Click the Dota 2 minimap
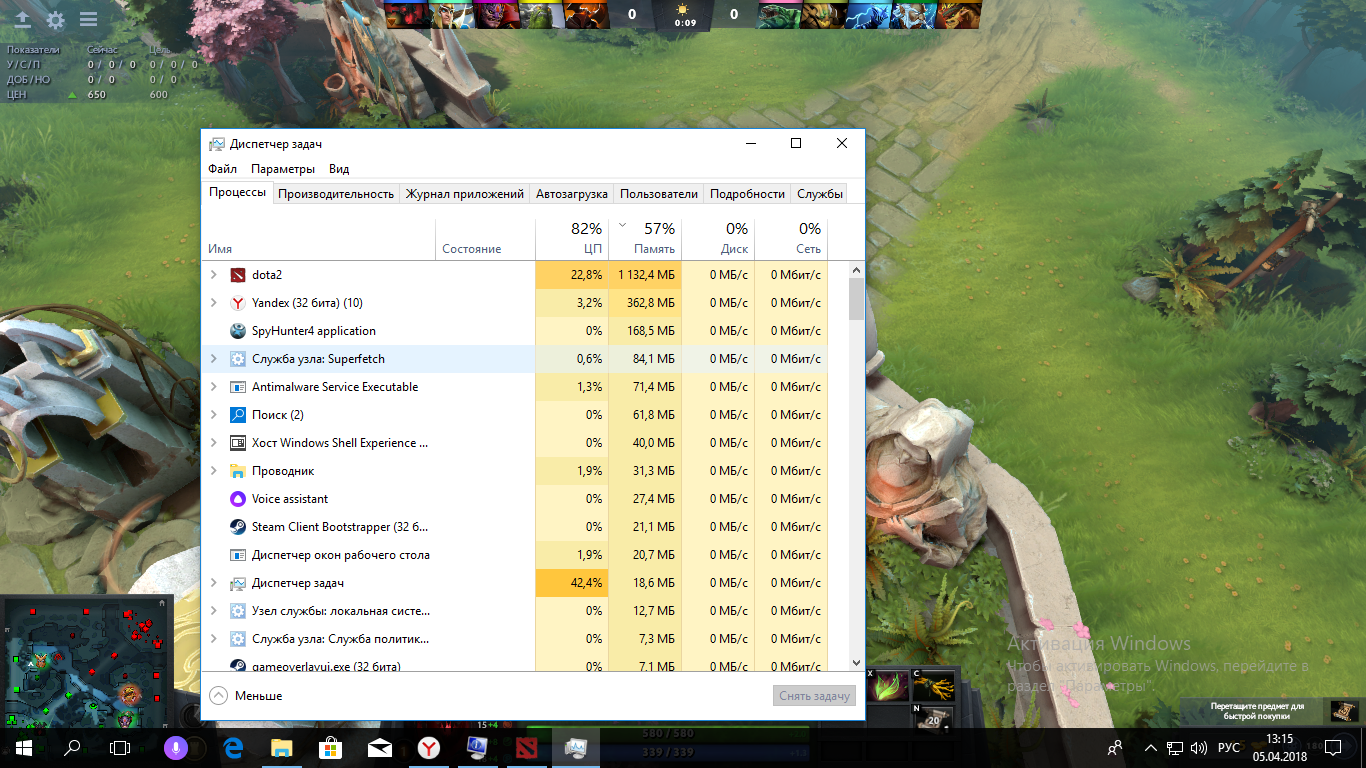 (x=86, y=662)
